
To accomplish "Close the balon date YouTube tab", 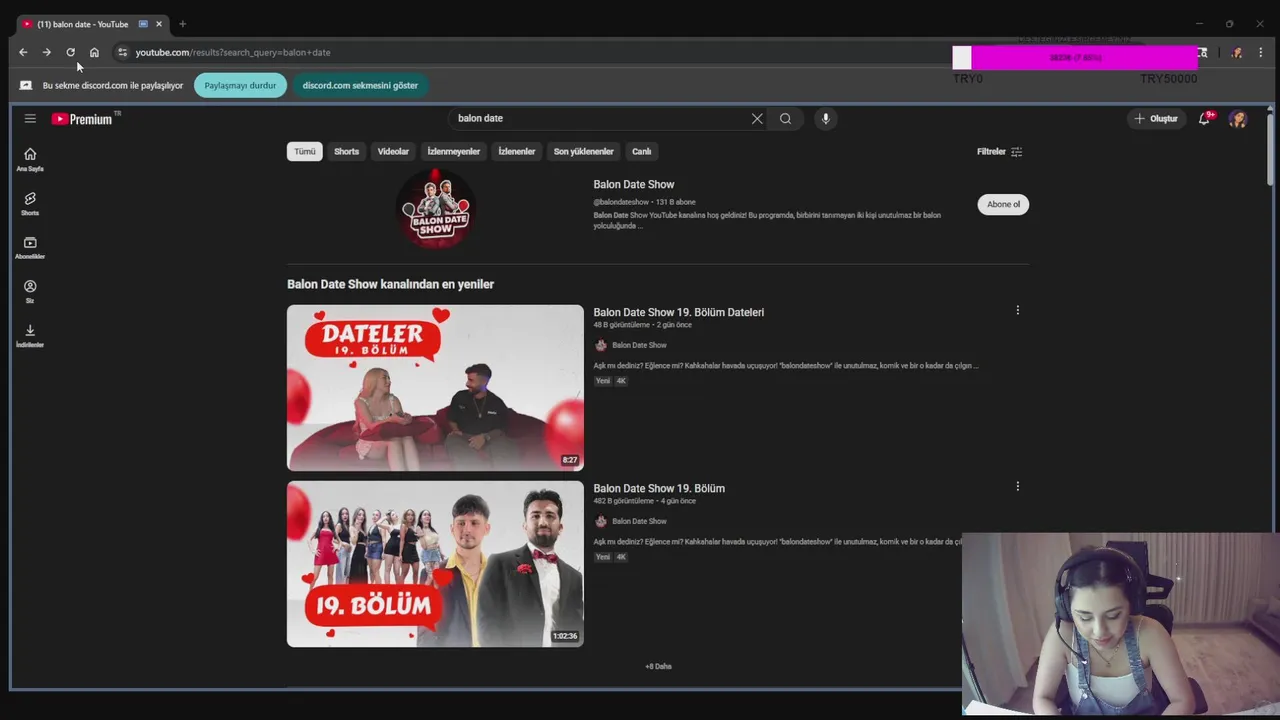I will tap(158, 24).
